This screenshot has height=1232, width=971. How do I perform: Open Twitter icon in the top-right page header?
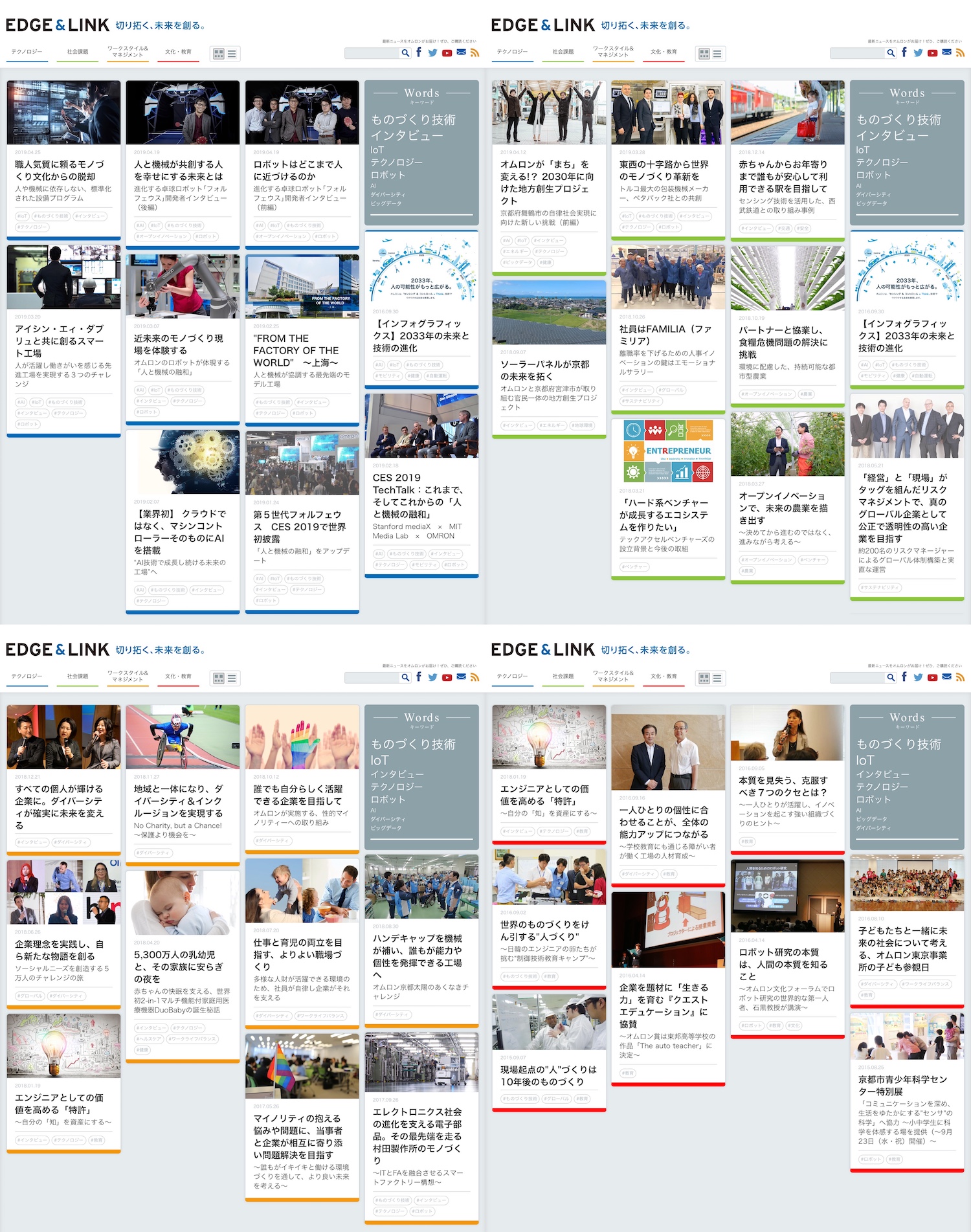pos(919,53)
